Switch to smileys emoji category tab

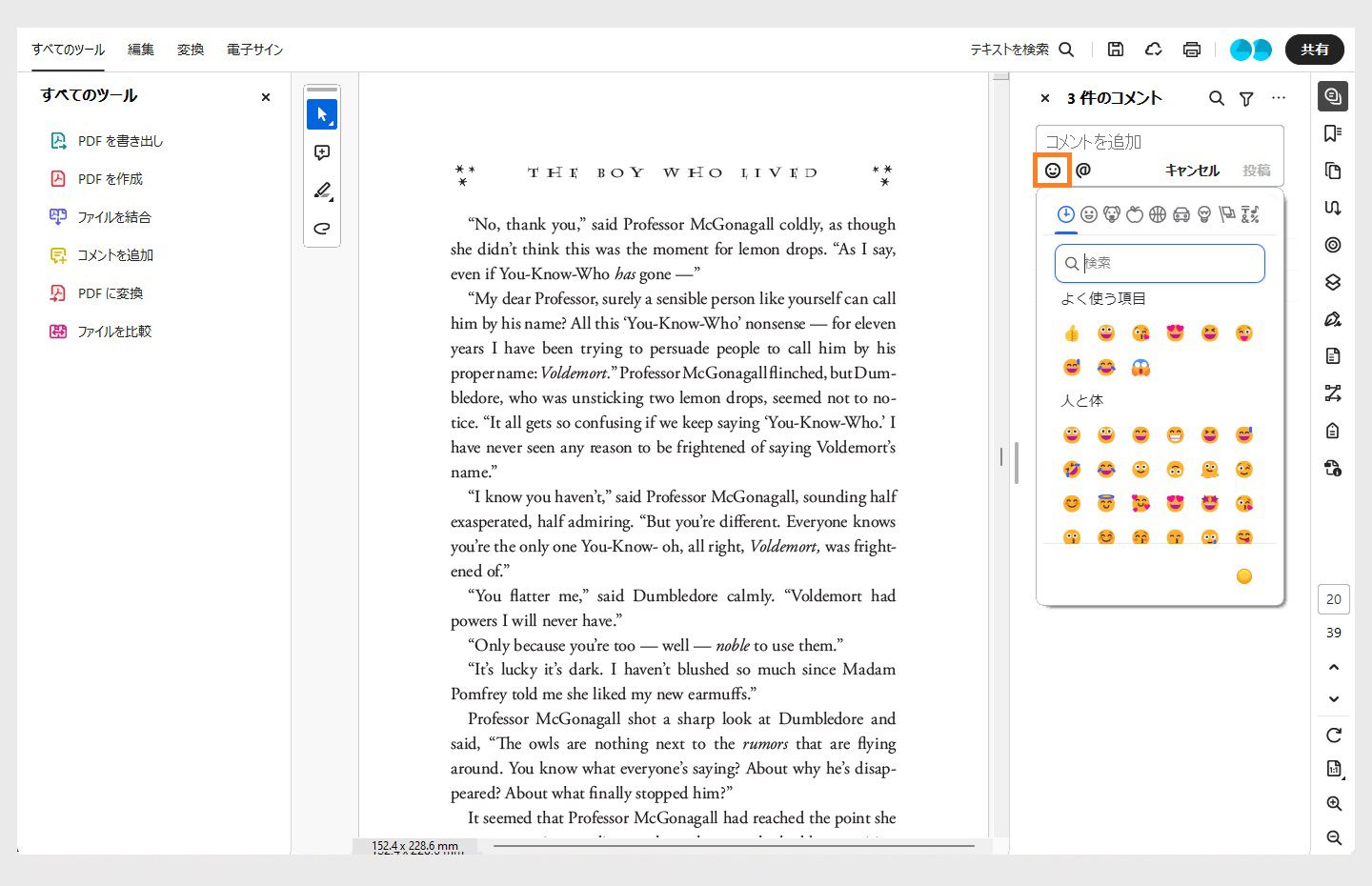coord(1089,214)
